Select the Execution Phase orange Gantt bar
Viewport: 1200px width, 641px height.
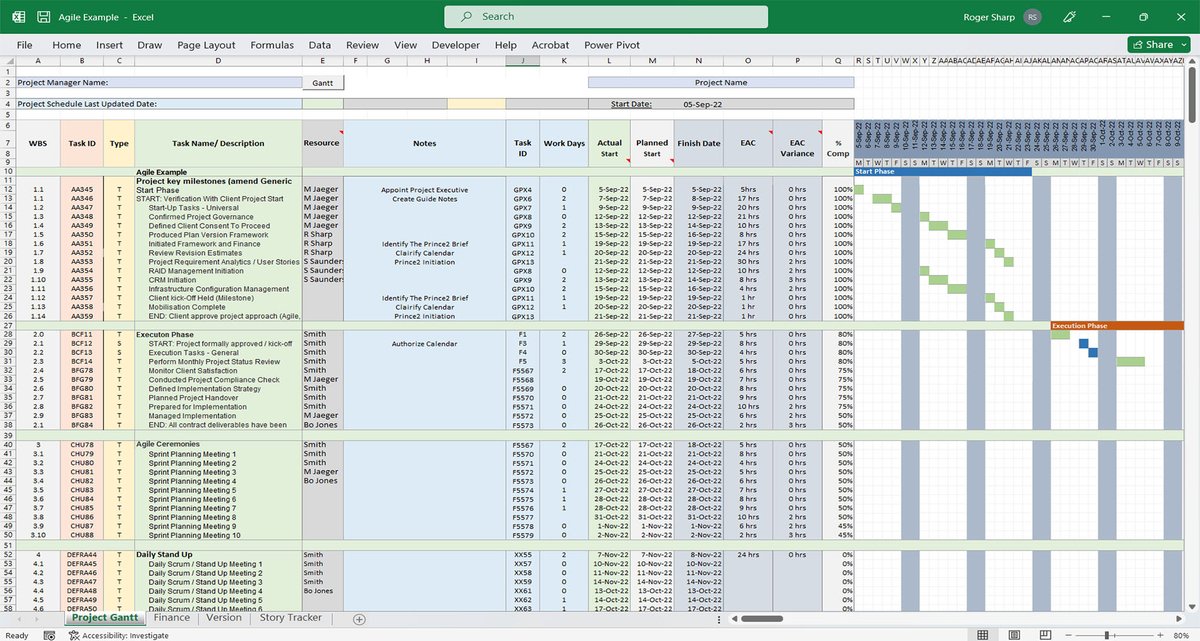tap(1117, 325)
